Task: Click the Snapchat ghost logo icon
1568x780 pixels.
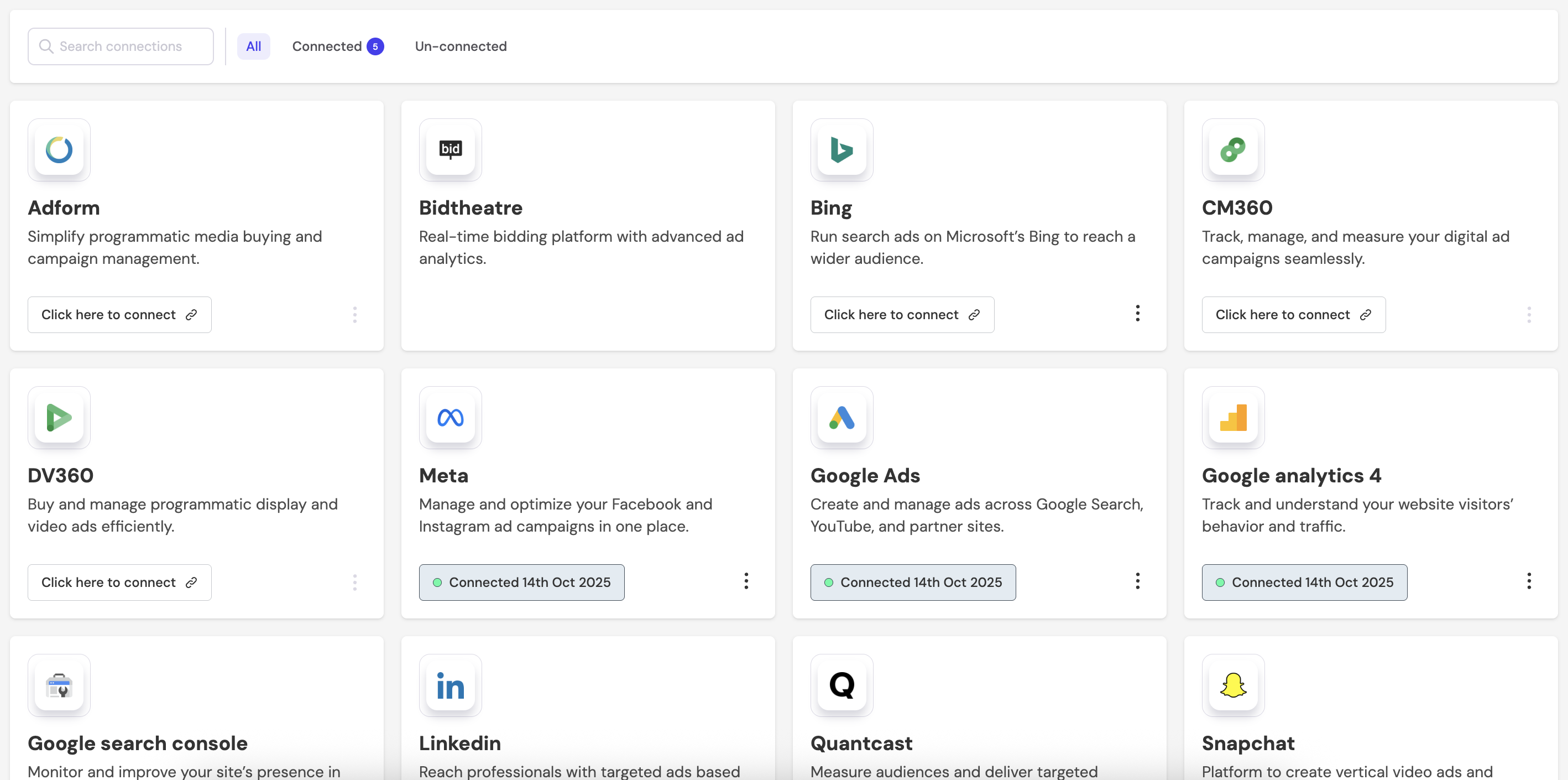Action: pos(1233,685)
